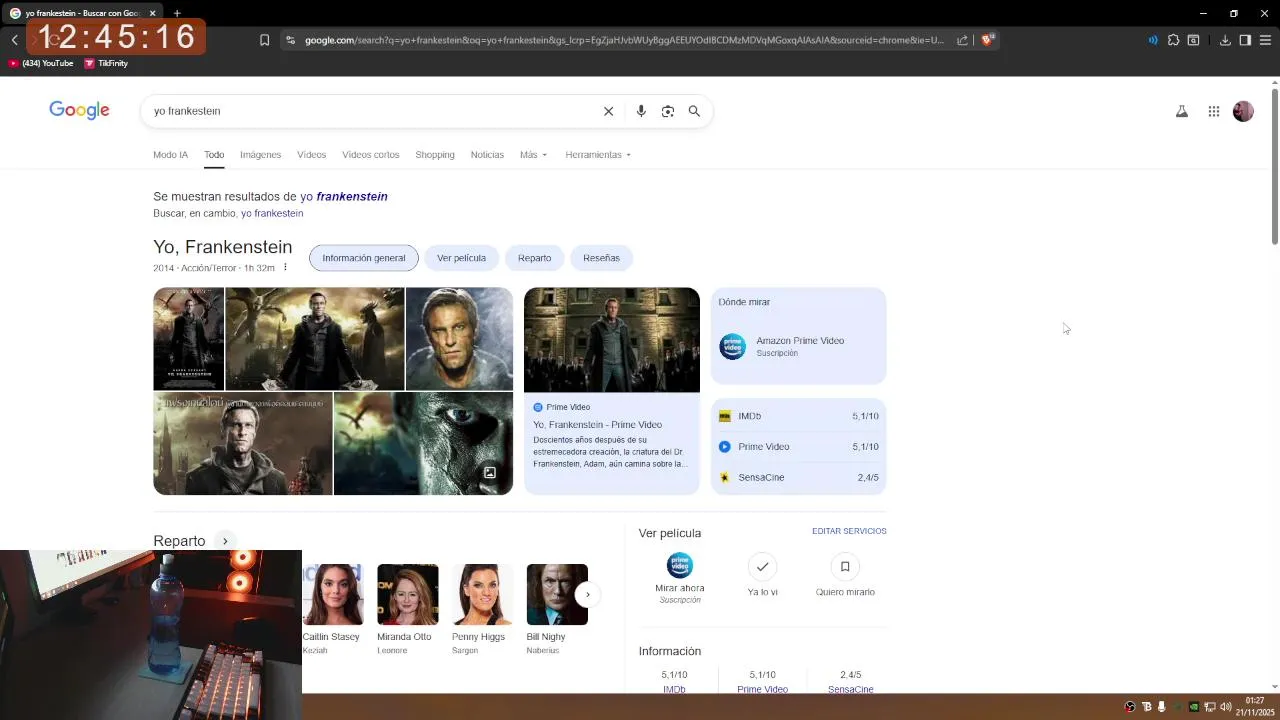Open Search Labs flask icon
Image resolution: width=1280 pixels, height=720 pixels.
1182,112
